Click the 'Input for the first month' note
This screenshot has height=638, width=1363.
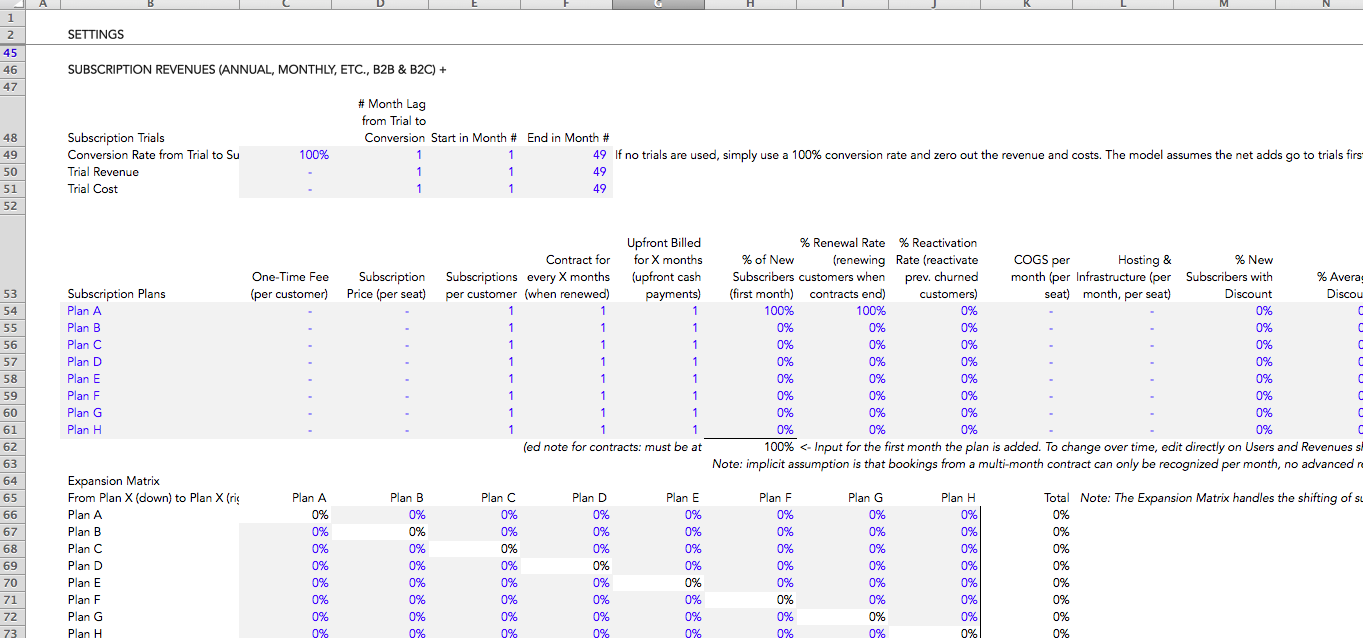pos(1081,447)
